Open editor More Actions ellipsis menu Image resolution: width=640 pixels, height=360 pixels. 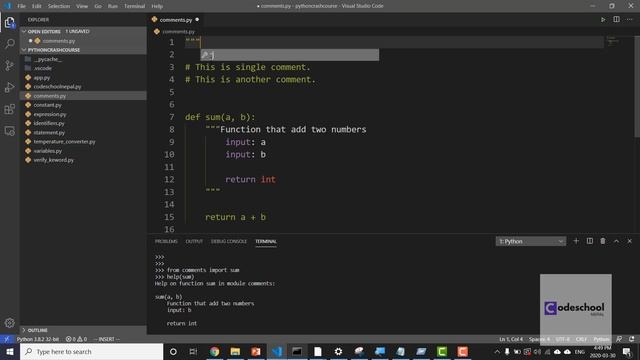(629, 20)
